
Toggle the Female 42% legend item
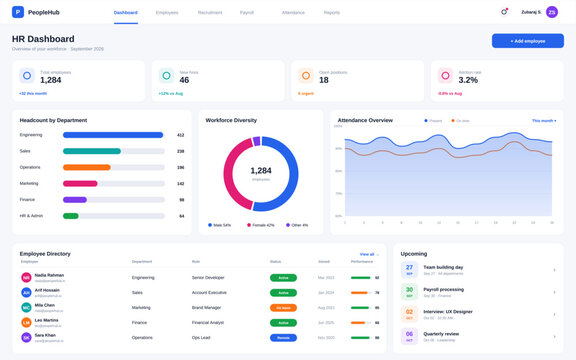261,225
